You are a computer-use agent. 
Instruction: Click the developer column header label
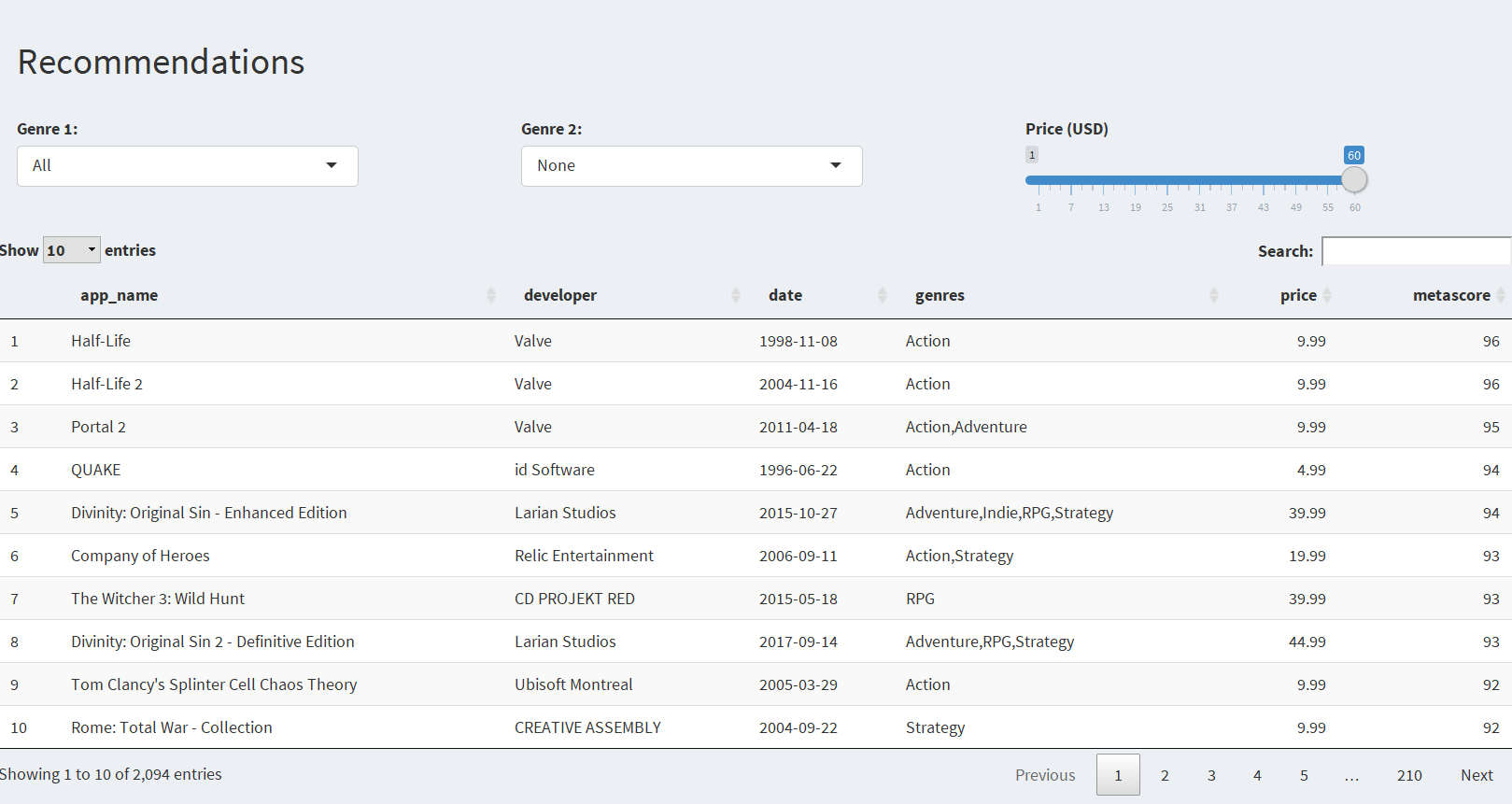560,295
